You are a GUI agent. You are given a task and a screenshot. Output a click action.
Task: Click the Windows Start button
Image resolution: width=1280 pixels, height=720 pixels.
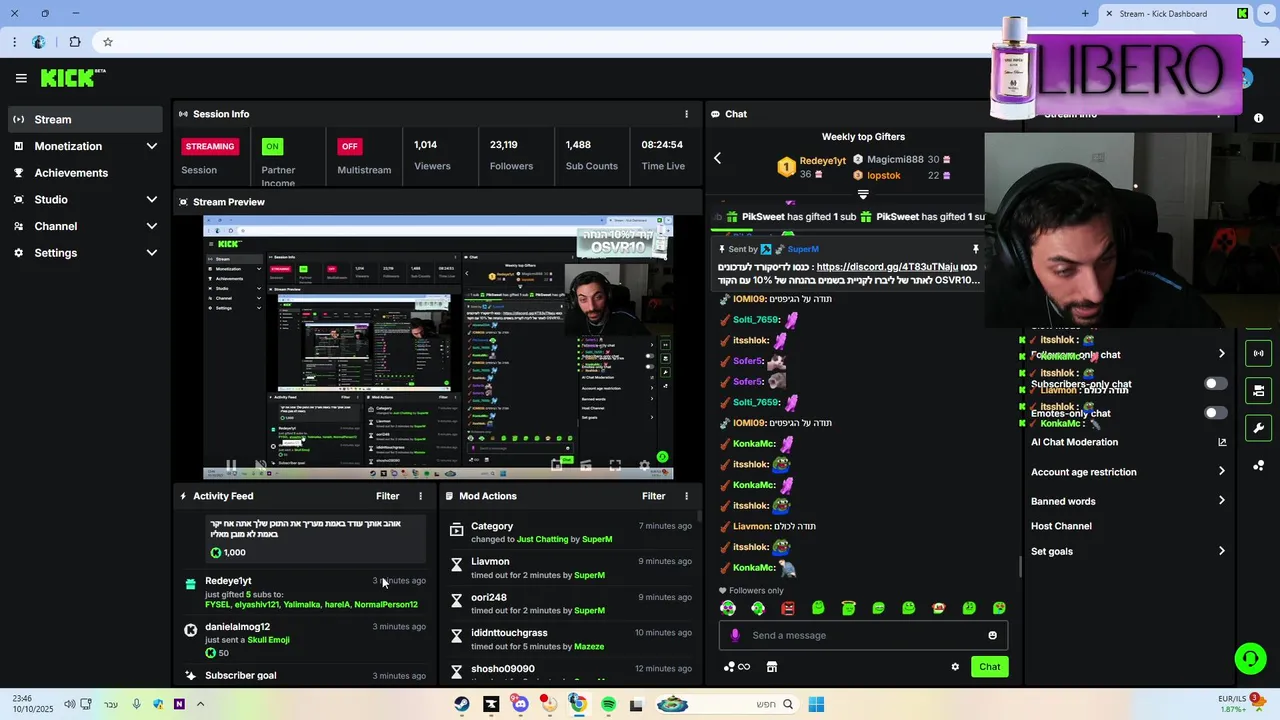[x=816, y=704]
